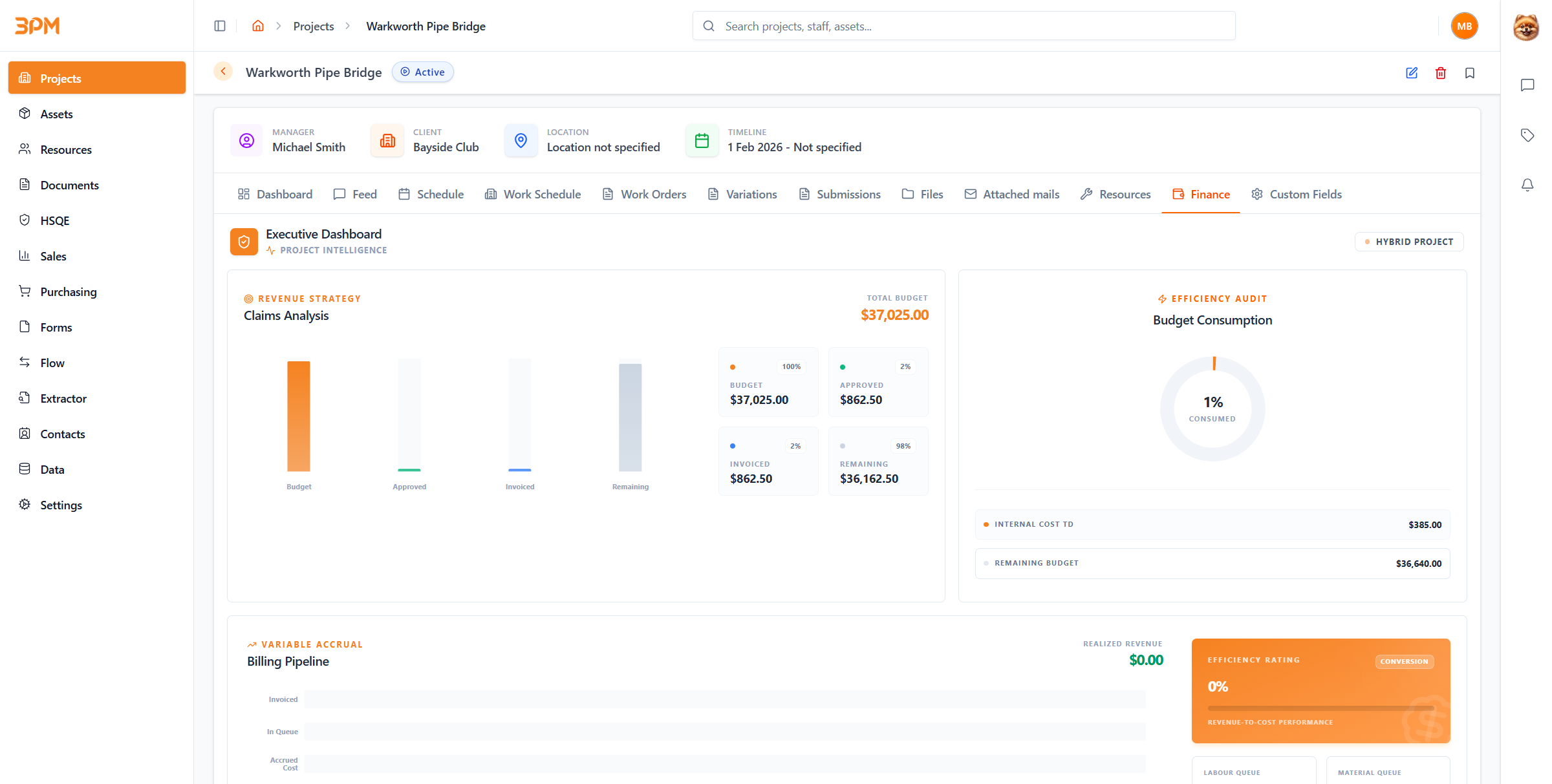The image size is (1552, 784).
Task: Open the Projects section in the sidebar
Action: coord(60,78)
